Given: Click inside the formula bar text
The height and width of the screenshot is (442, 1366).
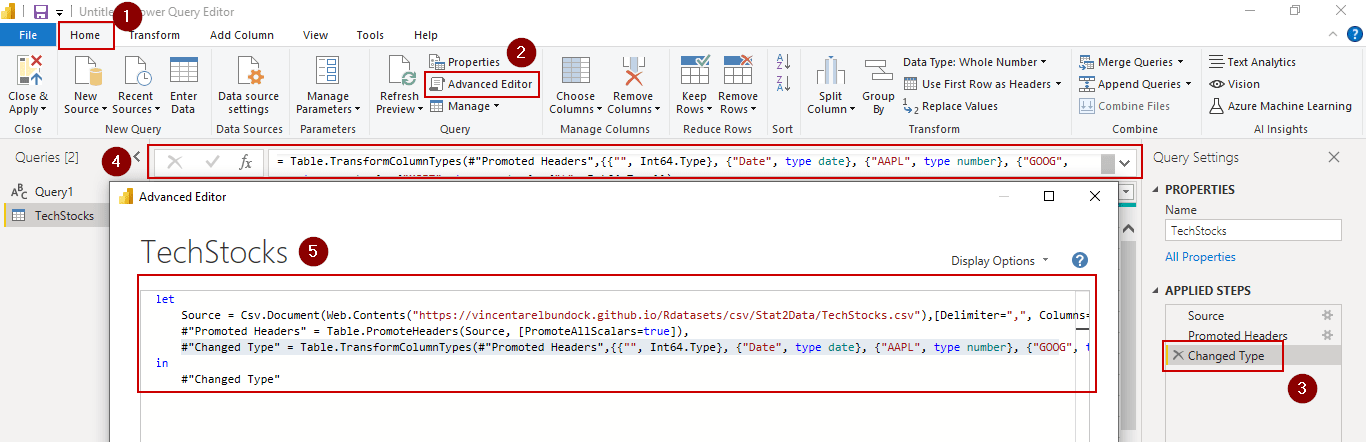Looking at the screenshot, I should [685, 162].
